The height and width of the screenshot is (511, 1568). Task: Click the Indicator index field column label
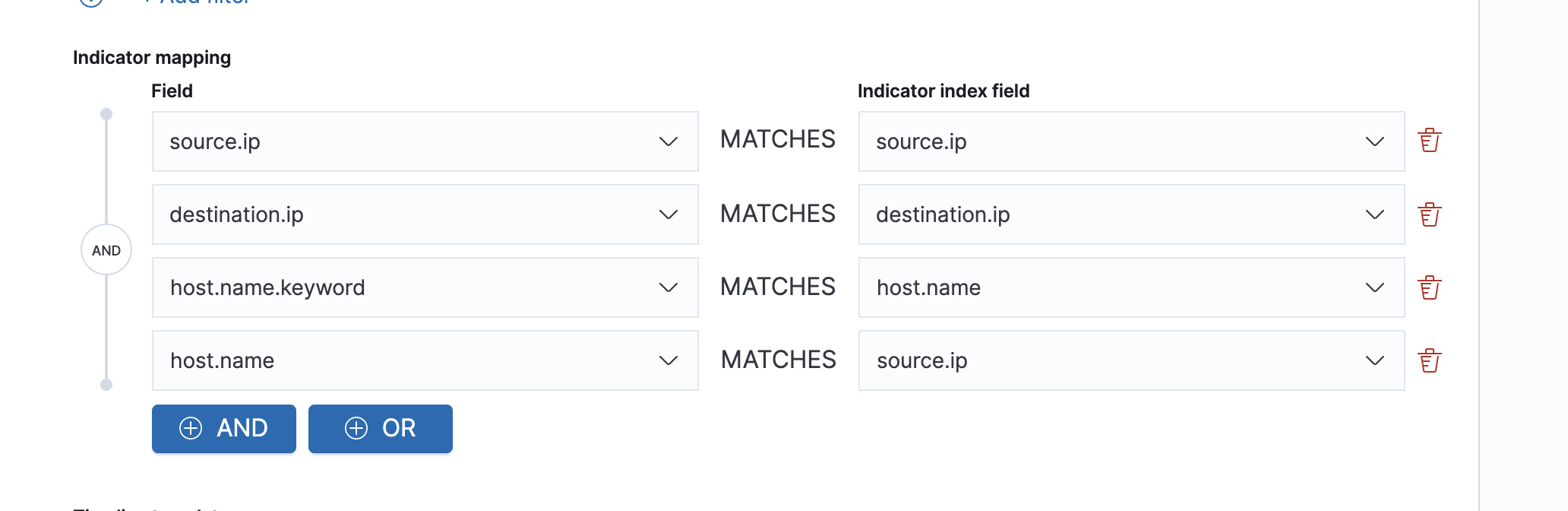944,91
